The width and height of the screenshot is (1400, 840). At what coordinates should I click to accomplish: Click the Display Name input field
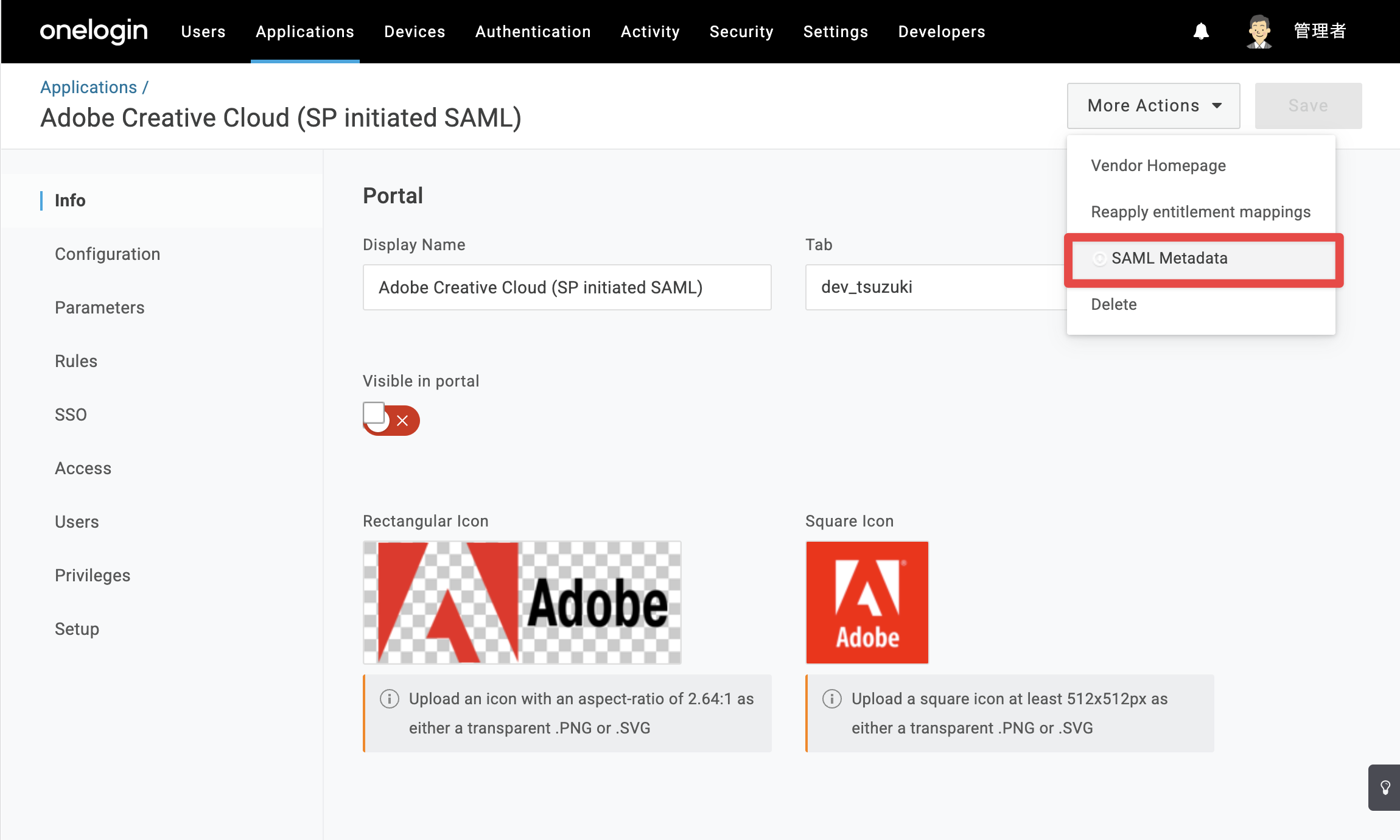pos(567,287)
